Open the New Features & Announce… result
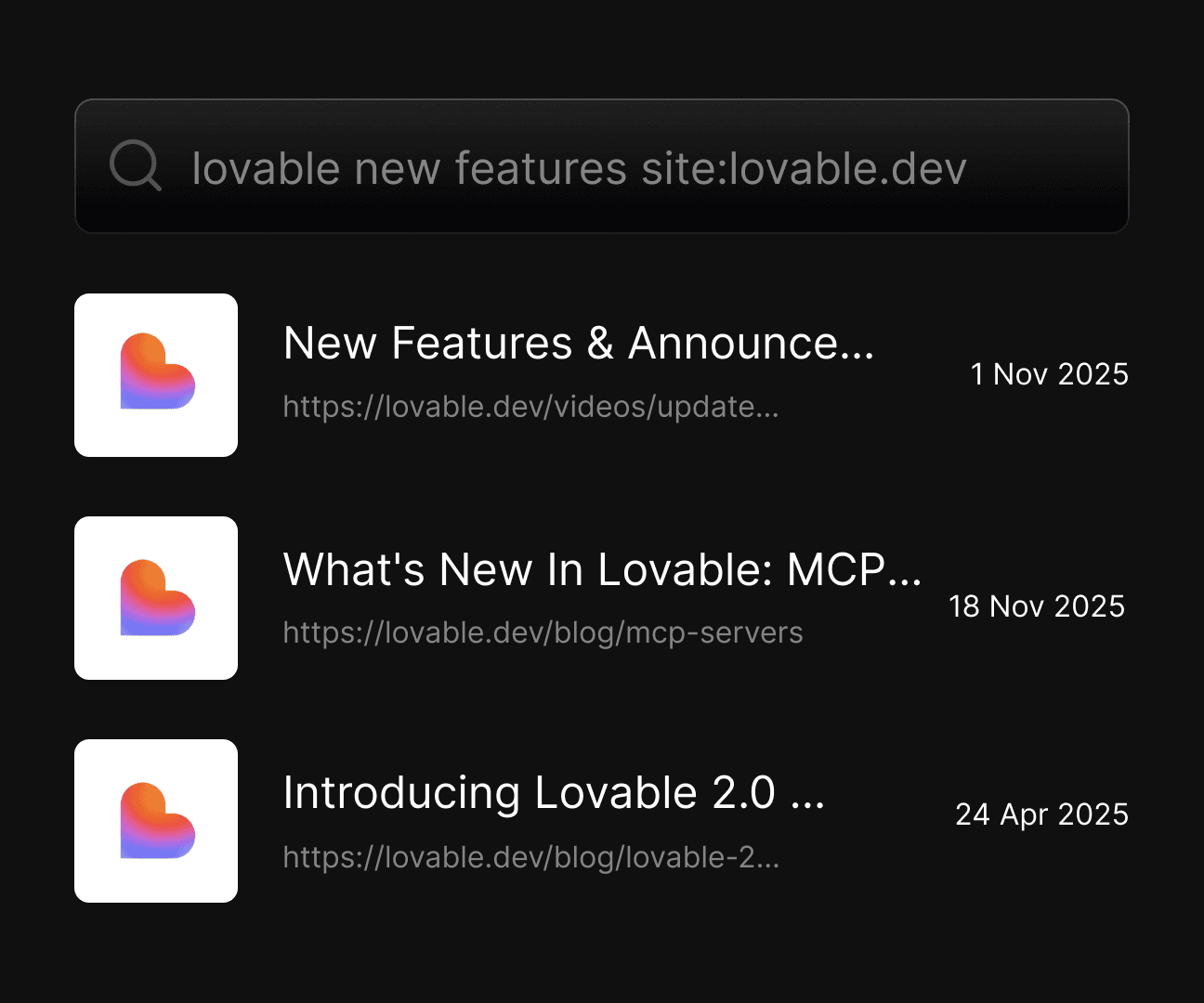Screen dimensions: 1204x1003 tap(579, 343)
